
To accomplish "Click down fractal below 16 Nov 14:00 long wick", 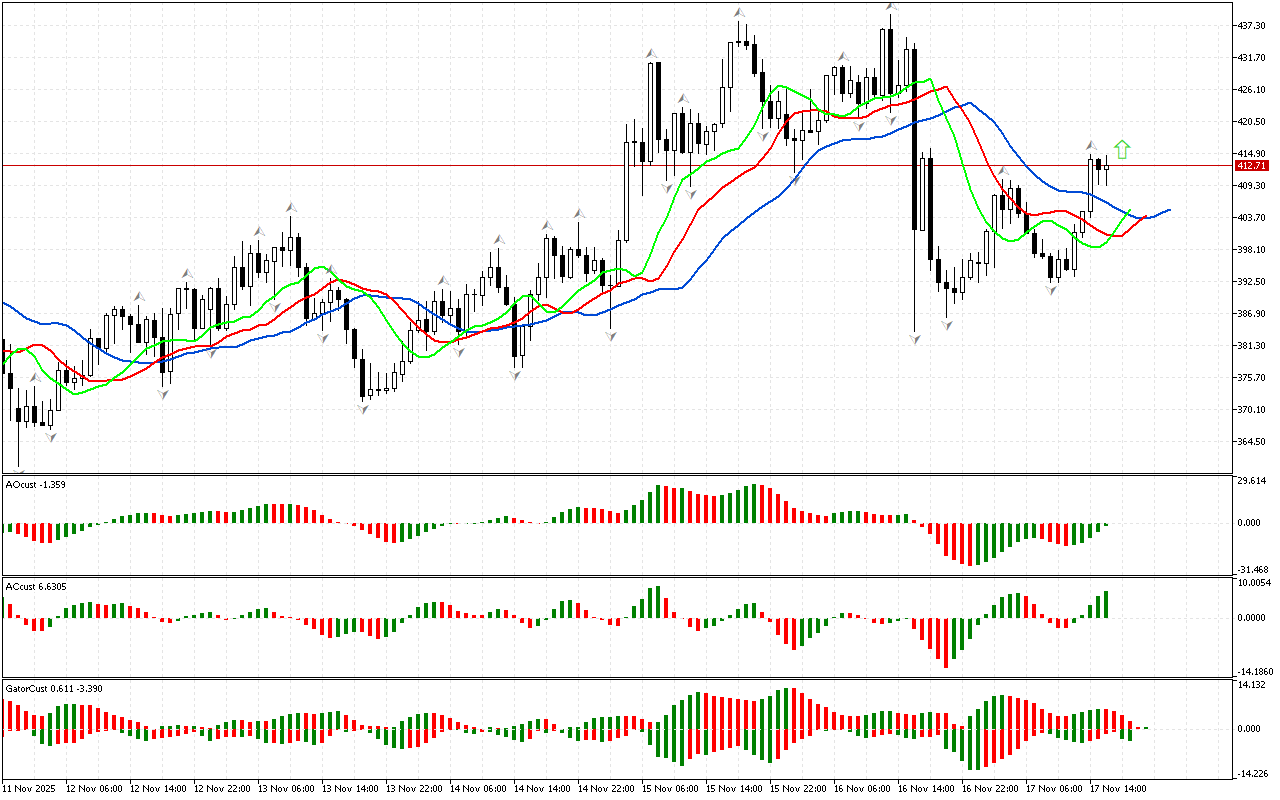I will pos(915,340).
